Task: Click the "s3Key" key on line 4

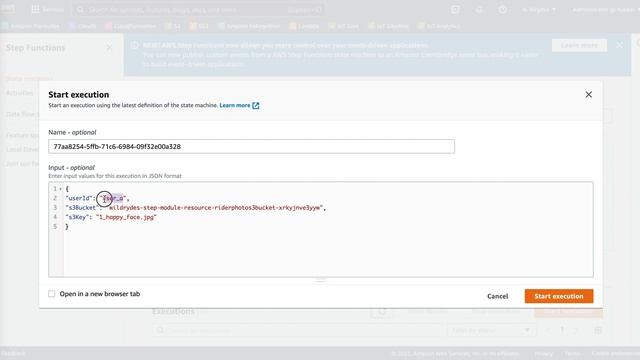Action: pyautogui.click(x=76, y=217)
